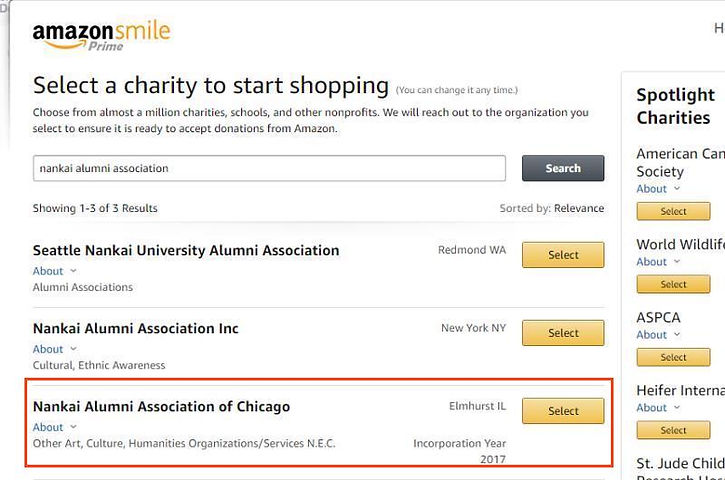Screen dimensions: 725x480
Task: Expand About under Heifer International
Action: [x=658, y=408]
